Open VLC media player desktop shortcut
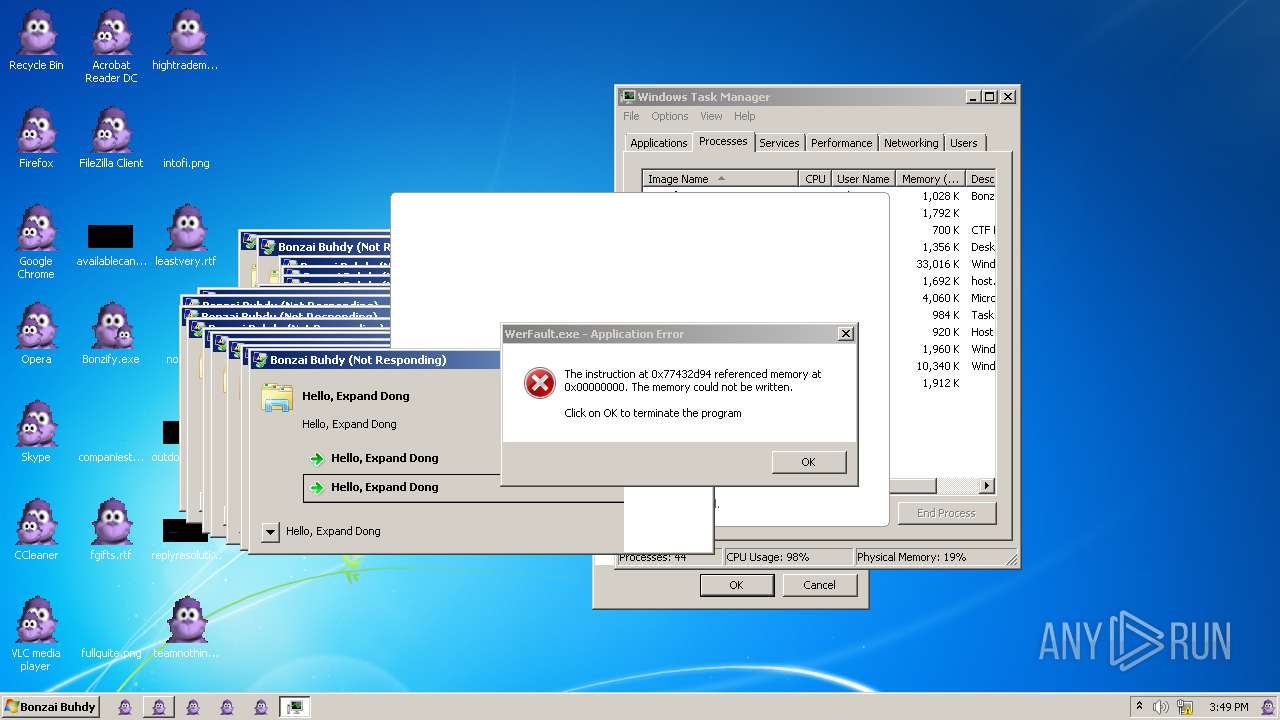 point(36,635)
